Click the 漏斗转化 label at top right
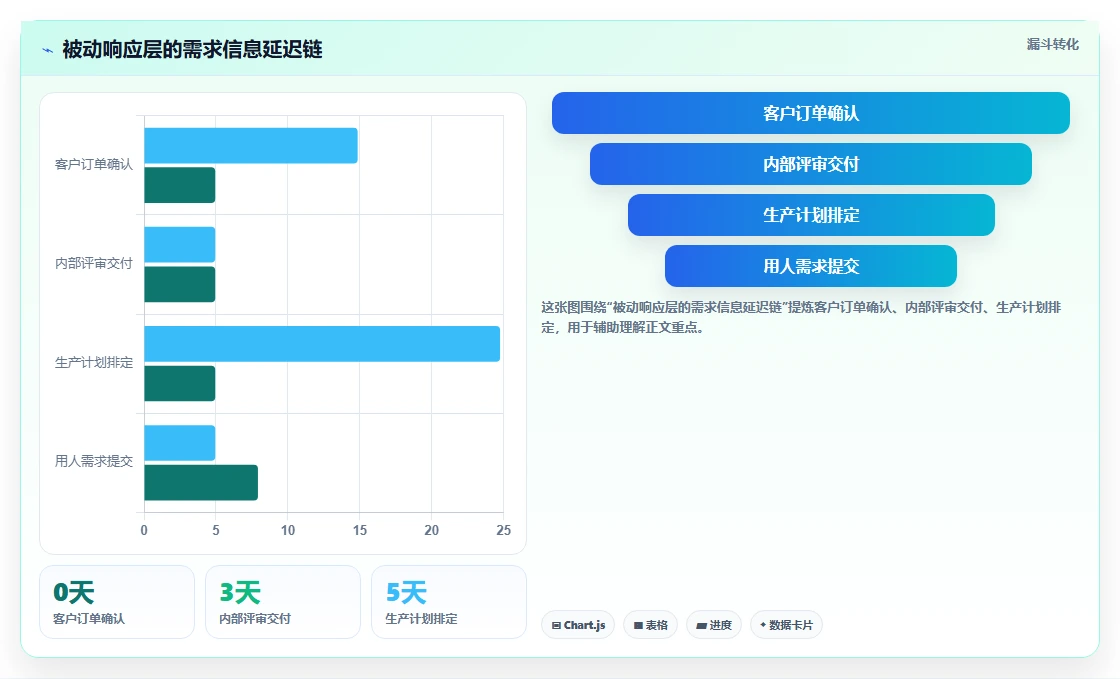Viewport: 1120px width, 679px height. 1052,44
